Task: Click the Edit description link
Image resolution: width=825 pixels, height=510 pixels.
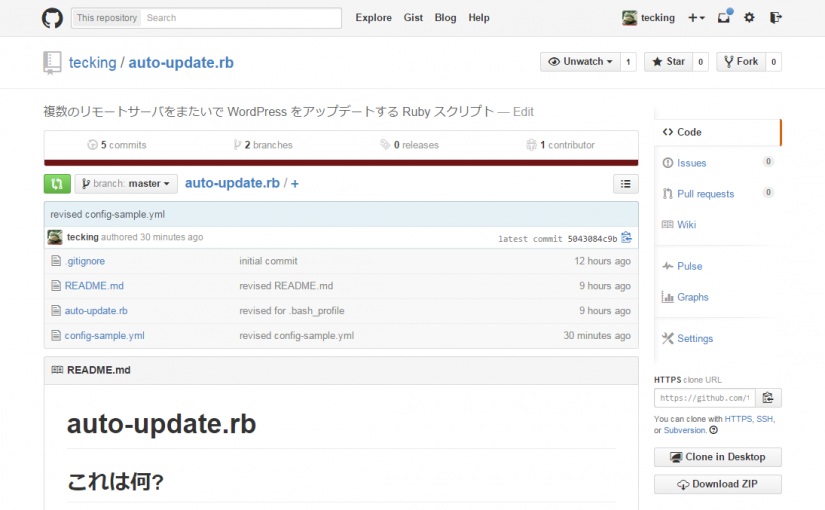Action: (523, 112)
